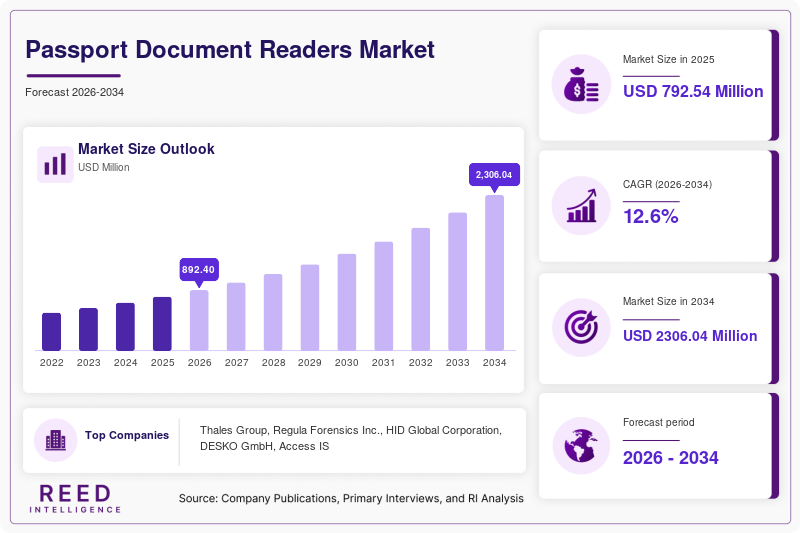Select the 2030 bar in the chart
The width and height of the screenshot is (800, 533).
[347, 302]
